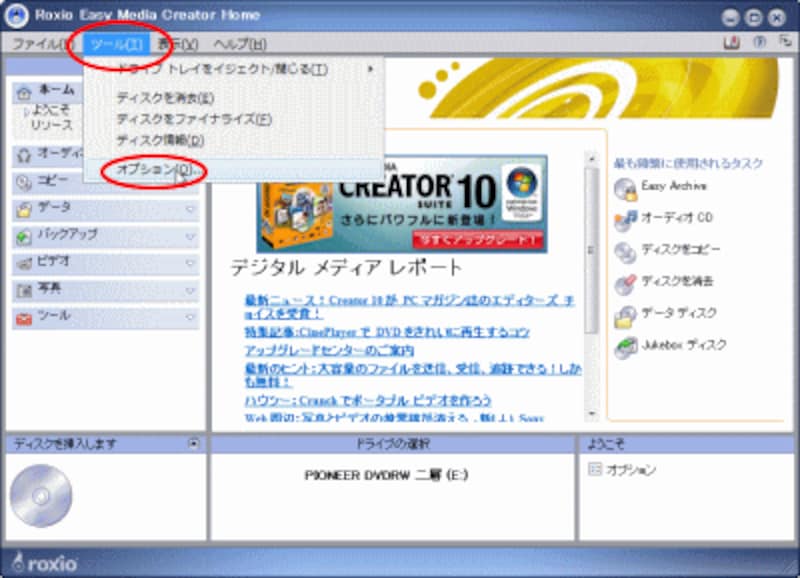
Task: Click the ディスクを消去 task icon
Action: (x=625, y=284)
